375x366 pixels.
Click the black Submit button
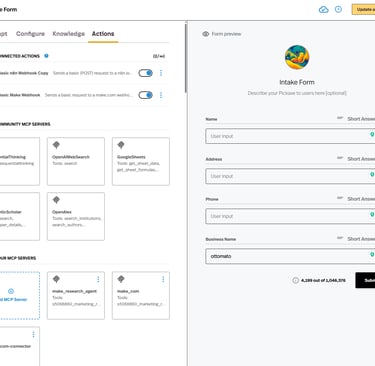click(365, 280)
